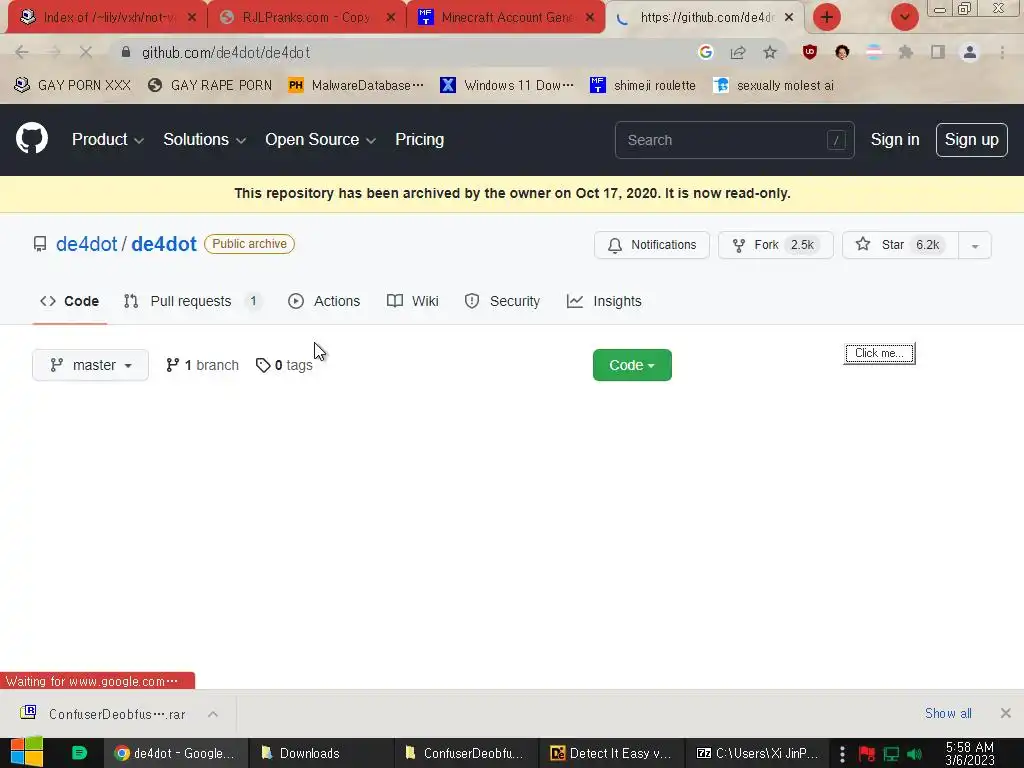
Task: Open the green Code dropdown button
Action: (x=632, y=365)
